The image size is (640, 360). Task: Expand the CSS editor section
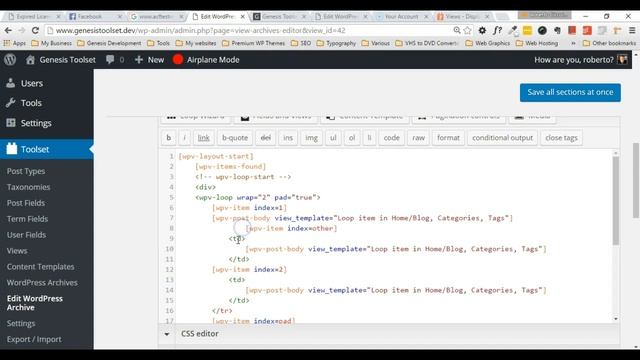click(x=167, y=334)
